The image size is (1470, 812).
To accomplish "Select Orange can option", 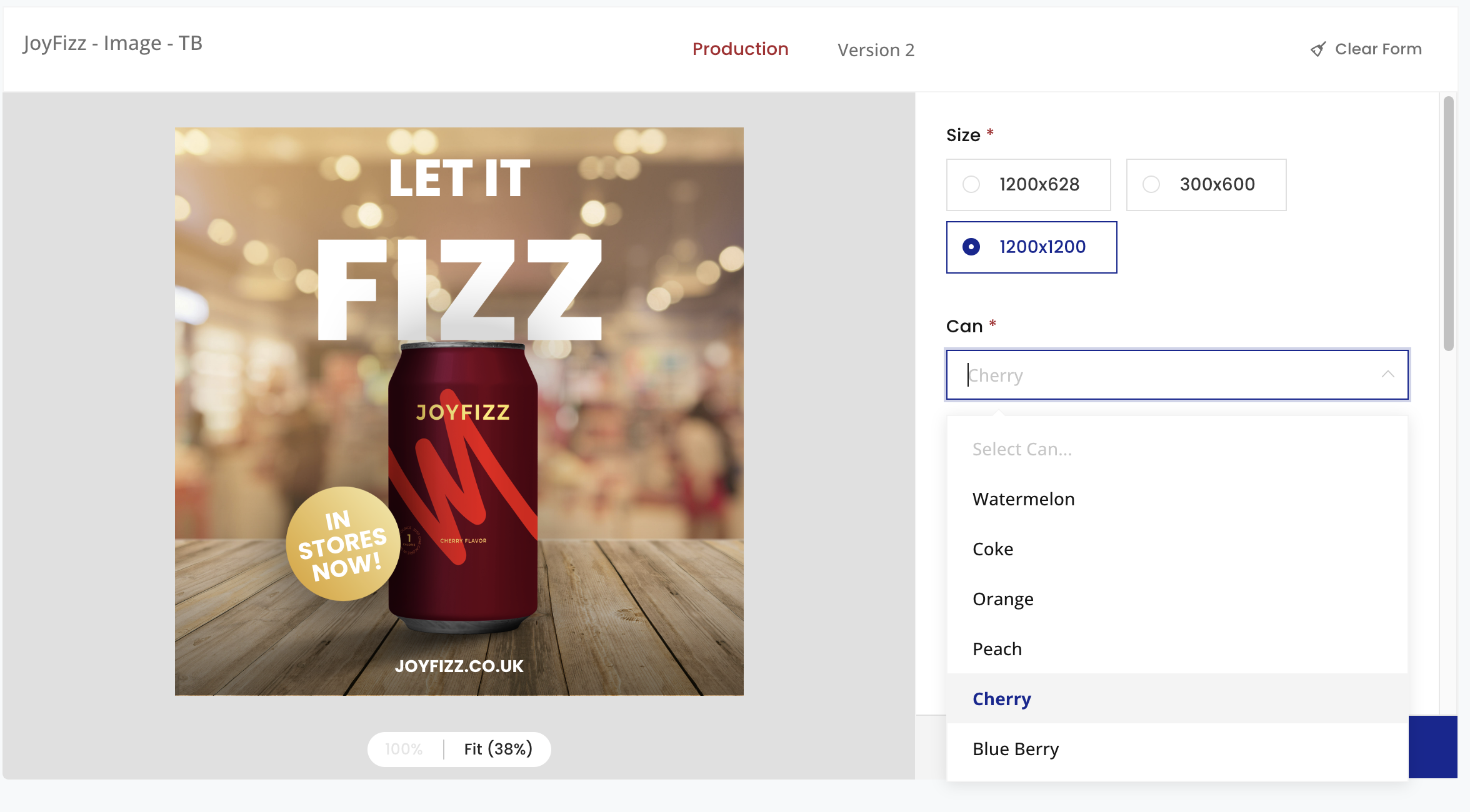I will (1002, 599).
